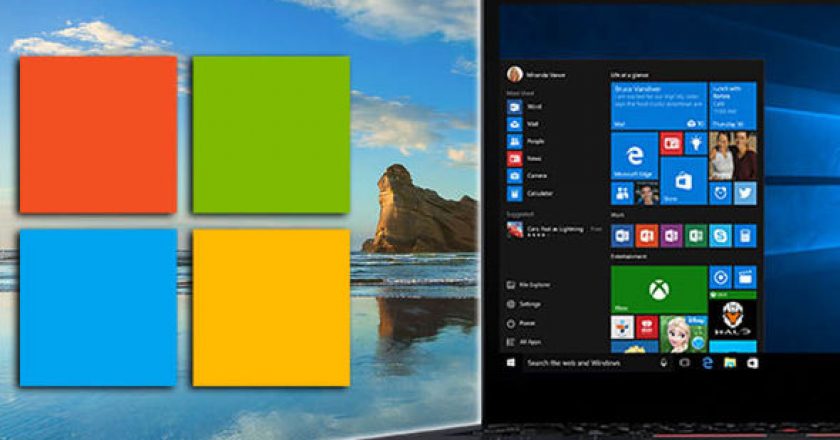Open the Photos tile with two people
840x440 pixels.
[x=732, y=156]
